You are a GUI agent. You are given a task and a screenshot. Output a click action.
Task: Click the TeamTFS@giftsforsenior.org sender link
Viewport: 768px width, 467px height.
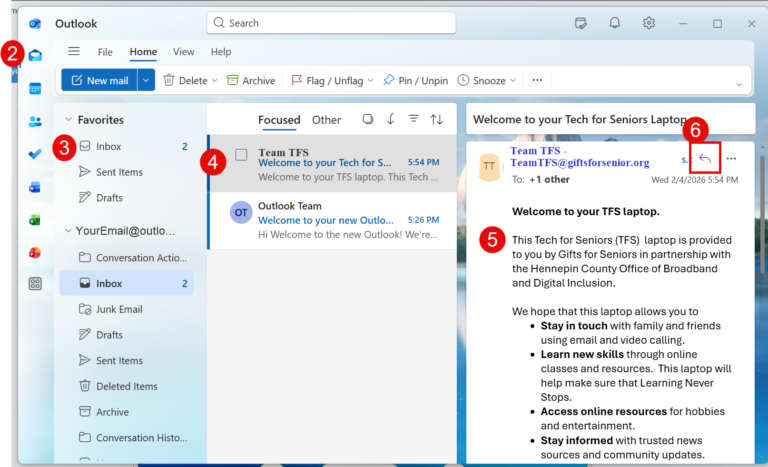[580, 162]
